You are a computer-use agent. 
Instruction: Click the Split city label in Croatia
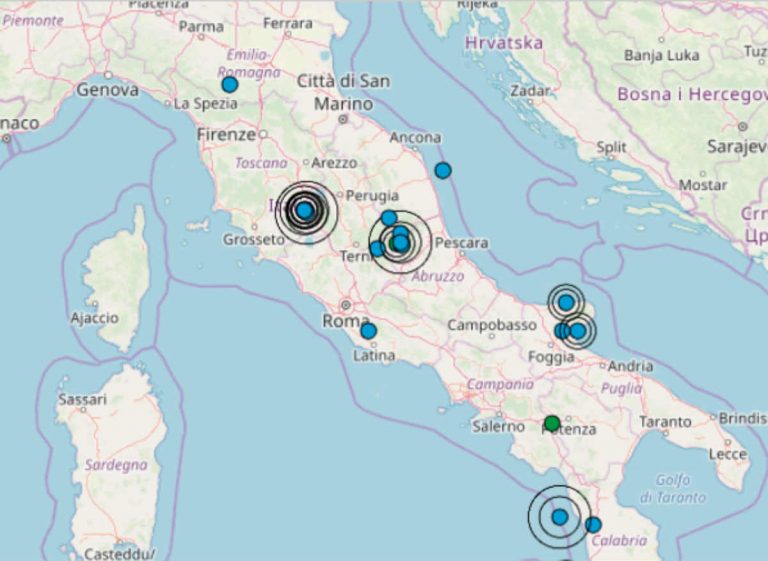pos(611,147)
